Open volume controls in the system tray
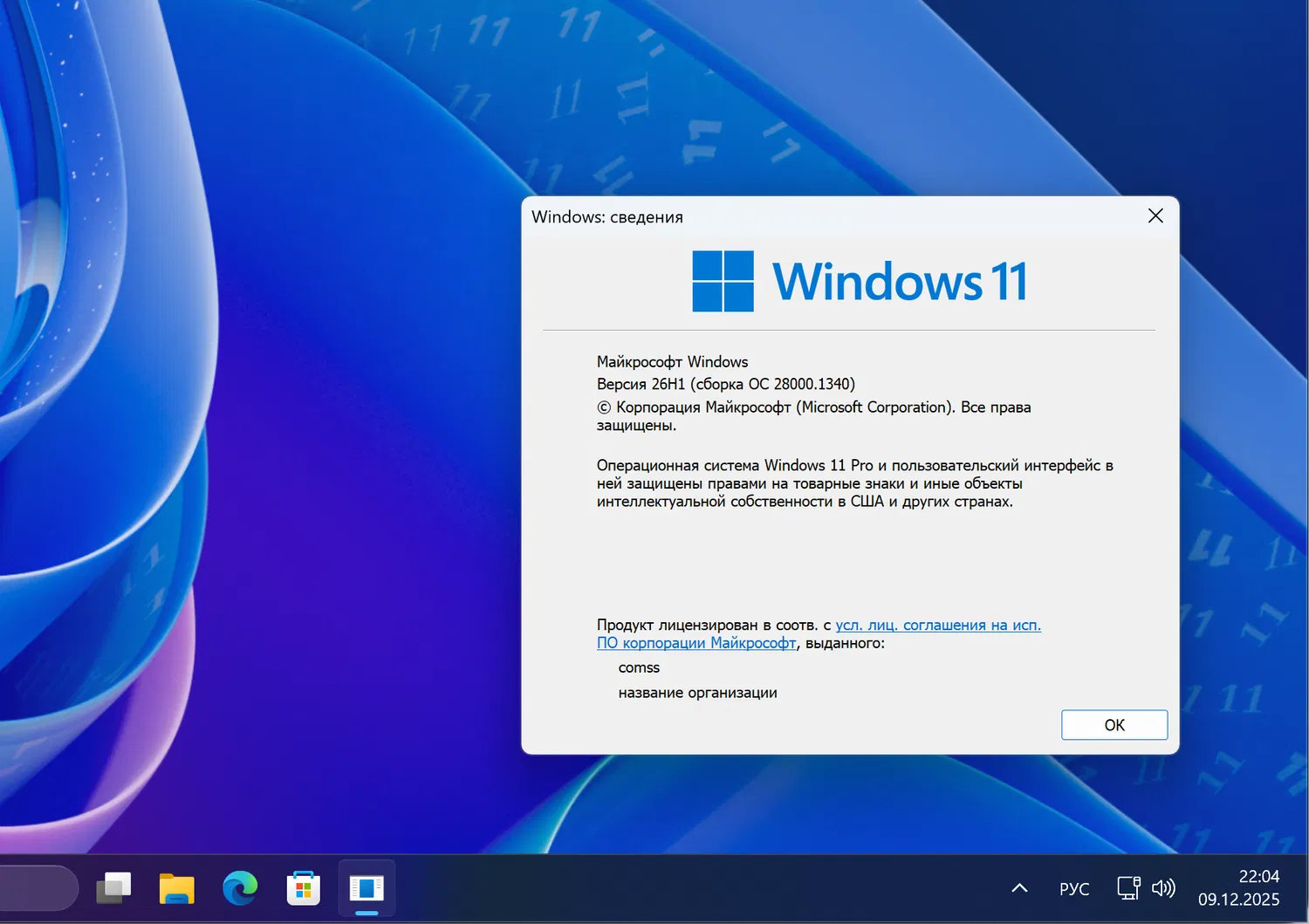 [1163, 887]
